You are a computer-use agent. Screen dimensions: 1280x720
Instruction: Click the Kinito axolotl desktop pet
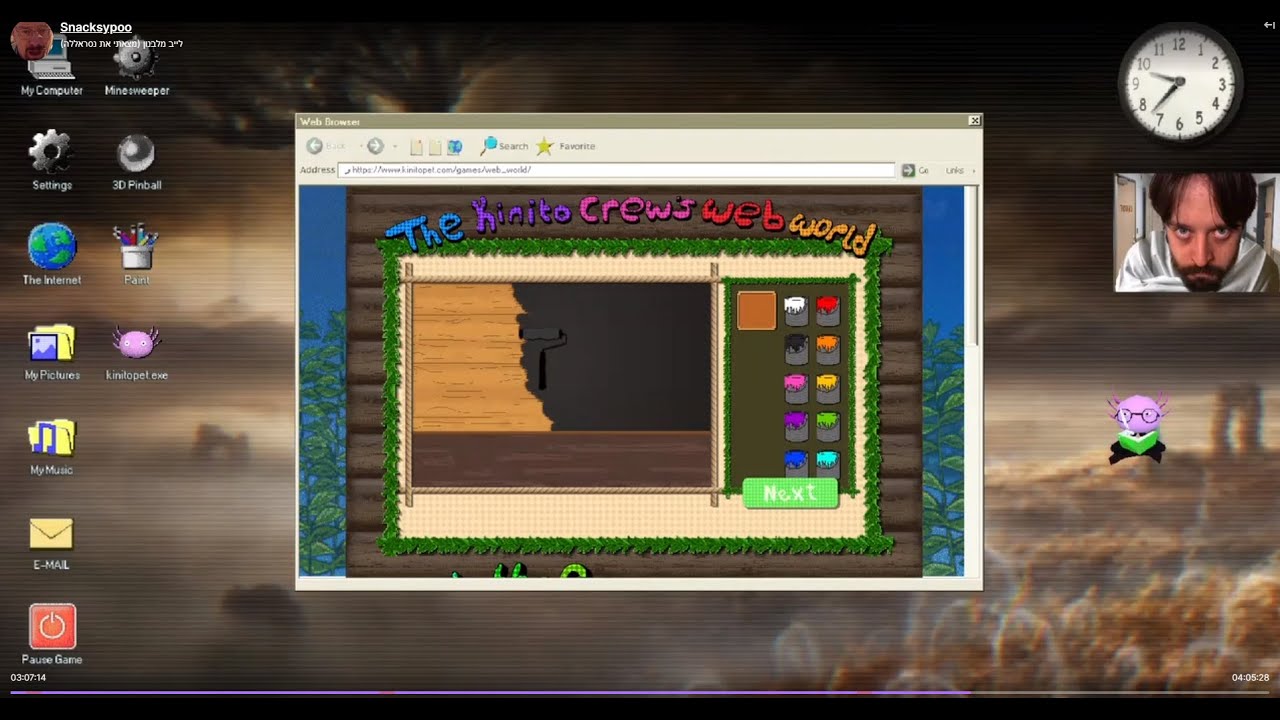tap(1137, 428)
